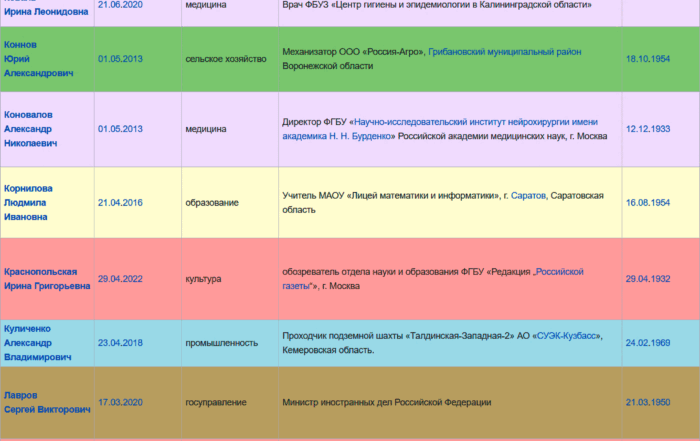Image resolution: width=700 pixels, height=441 pixels.
Task: Click birth date 12.12.1933
Action: point(648,129)
